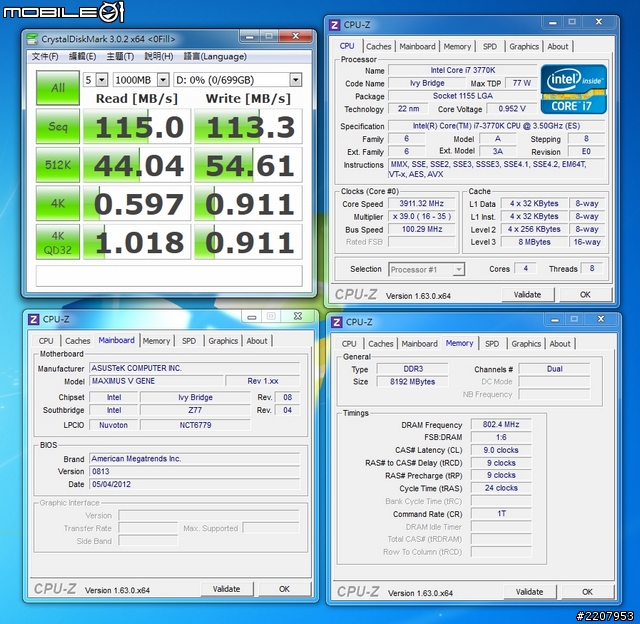This screenshot has height=624, width=640.
Task: Switch to SPD tab in Memory window
Action: (x=492, y=344)
